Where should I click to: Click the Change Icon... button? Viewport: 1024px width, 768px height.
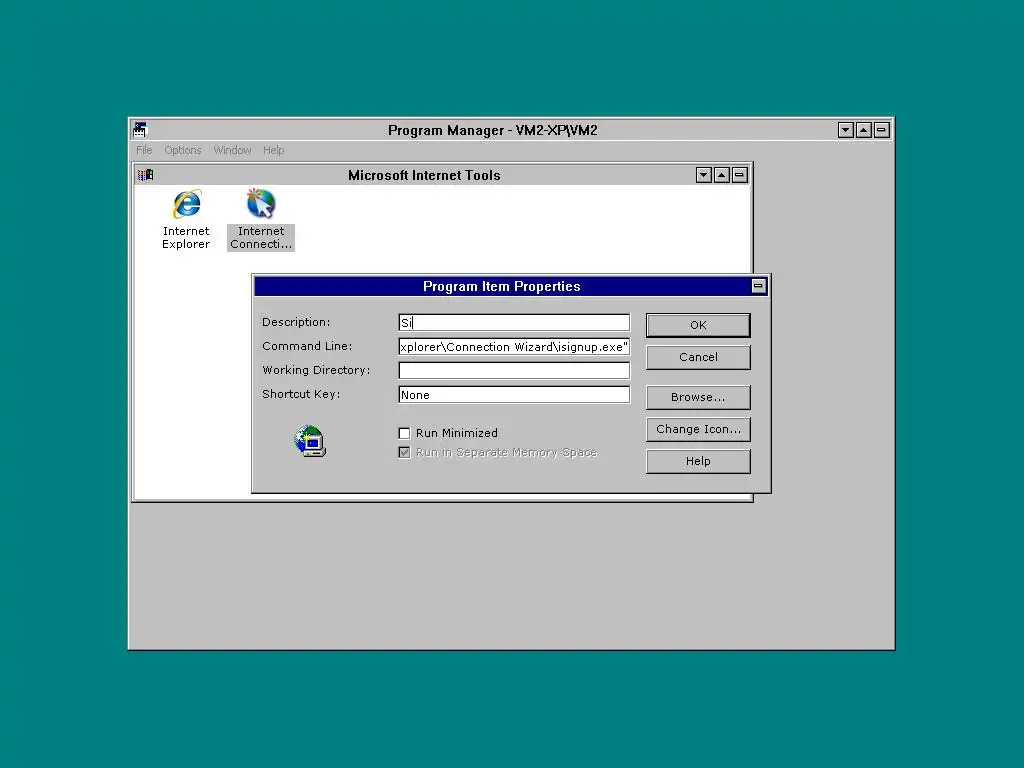click(698, 429)
